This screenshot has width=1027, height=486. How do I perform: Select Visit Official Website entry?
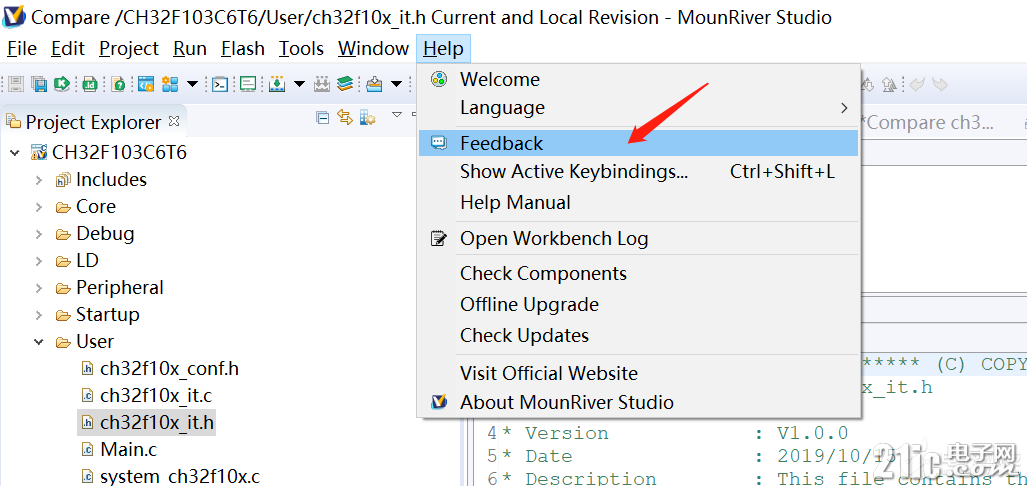pyautogui.click(x=639, y=373)
